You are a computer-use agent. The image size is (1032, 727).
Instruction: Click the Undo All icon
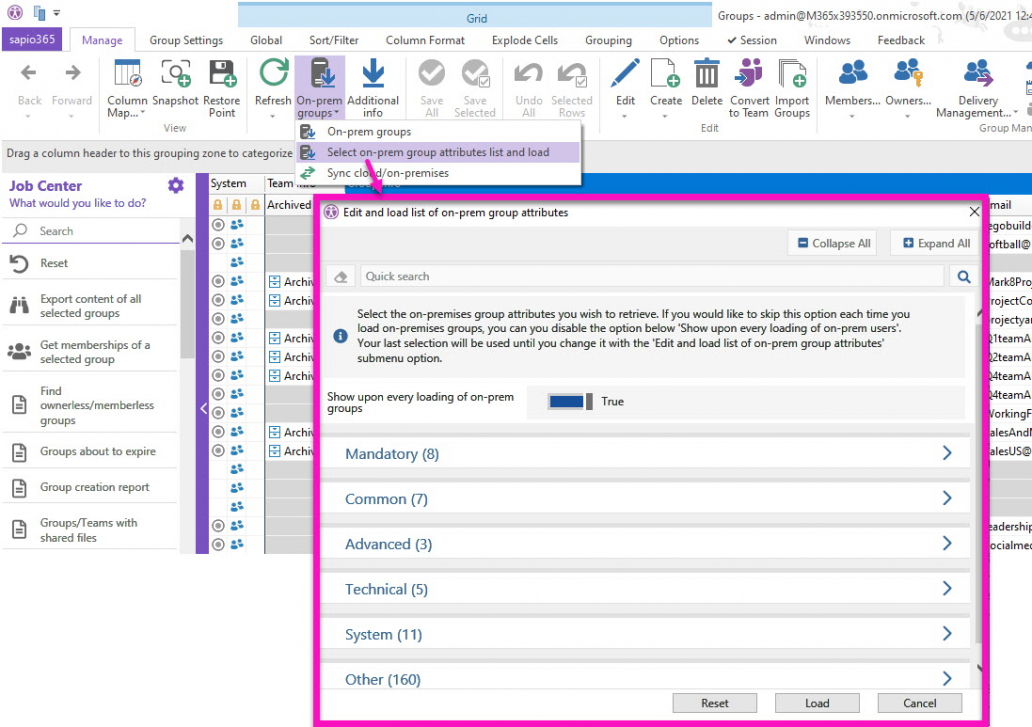coord(529,74)
